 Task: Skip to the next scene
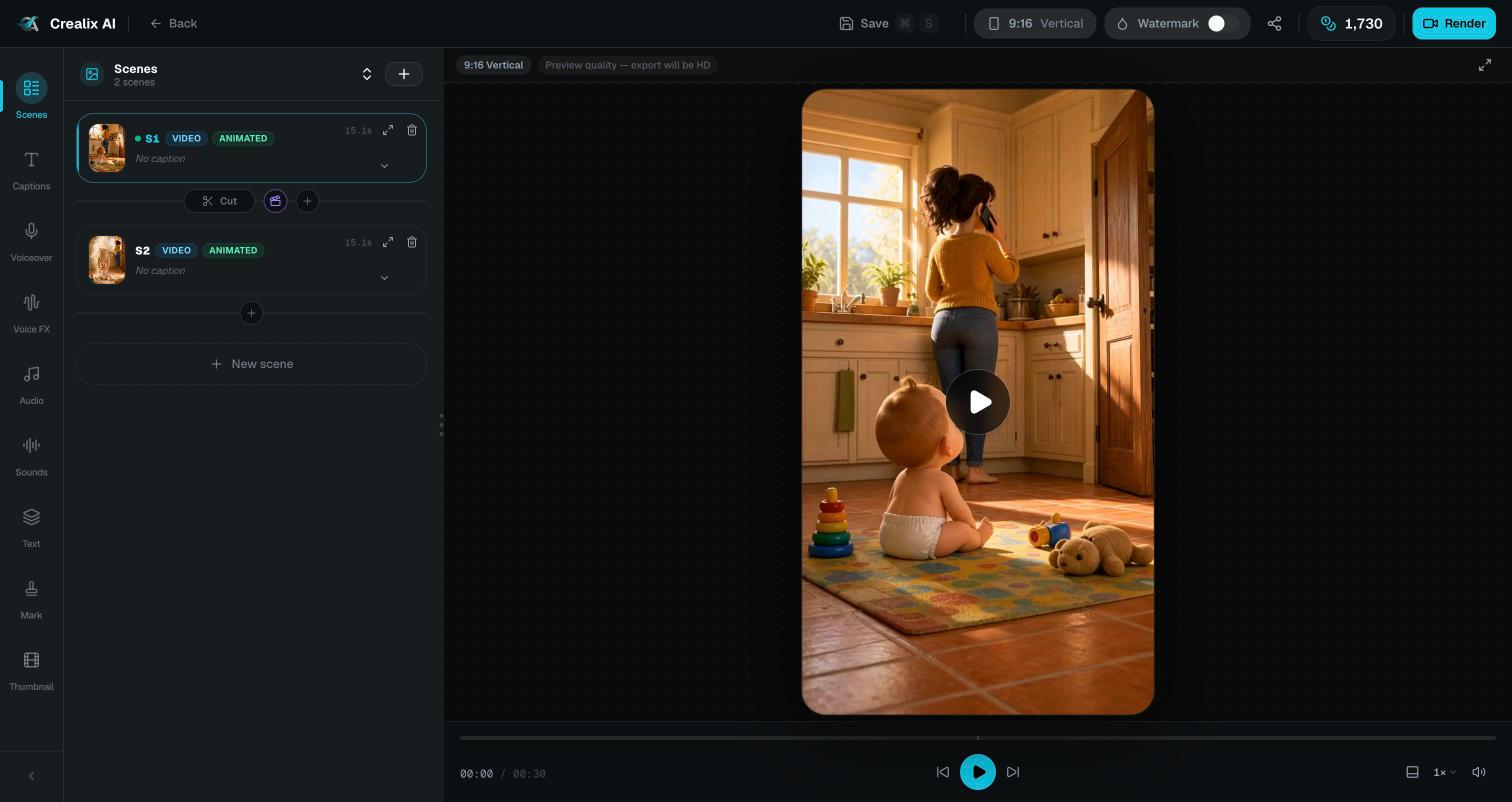1013,772
